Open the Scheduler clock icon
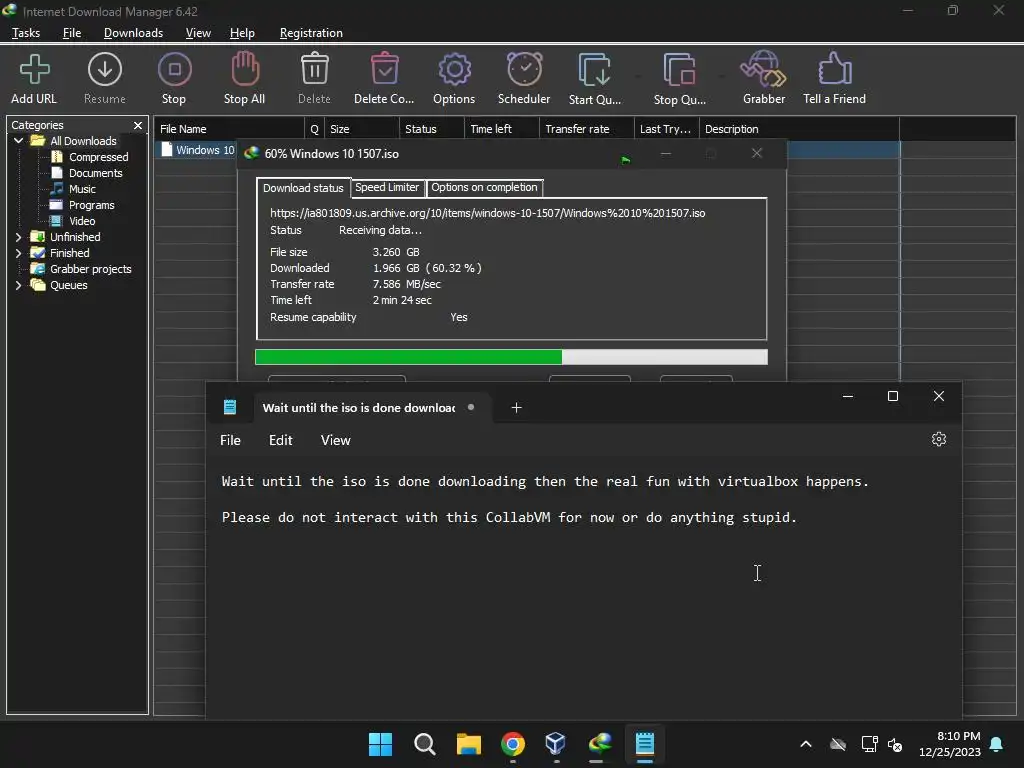 coord(524,69)
